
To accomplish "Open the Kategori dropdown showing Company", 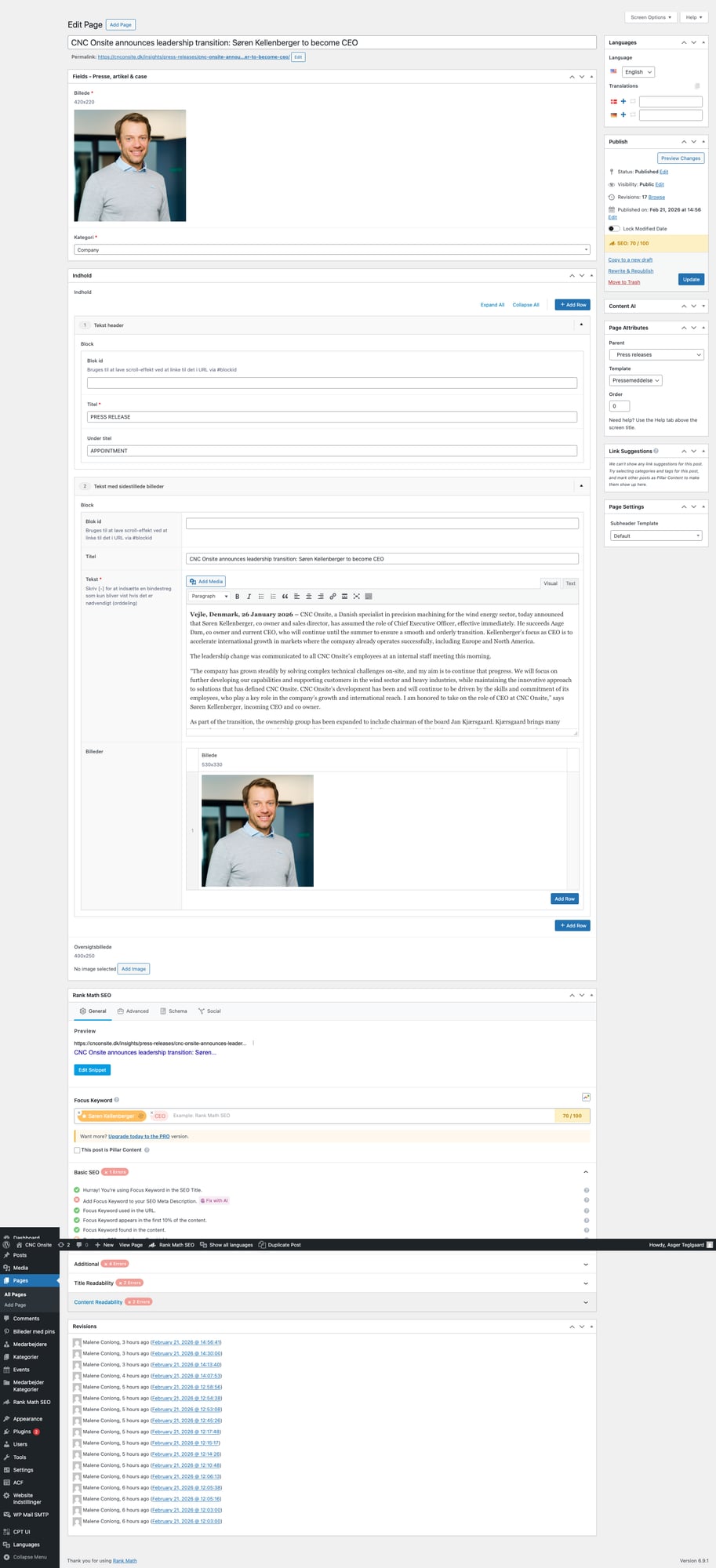I will pyautogui.click(x=332, y=249).
